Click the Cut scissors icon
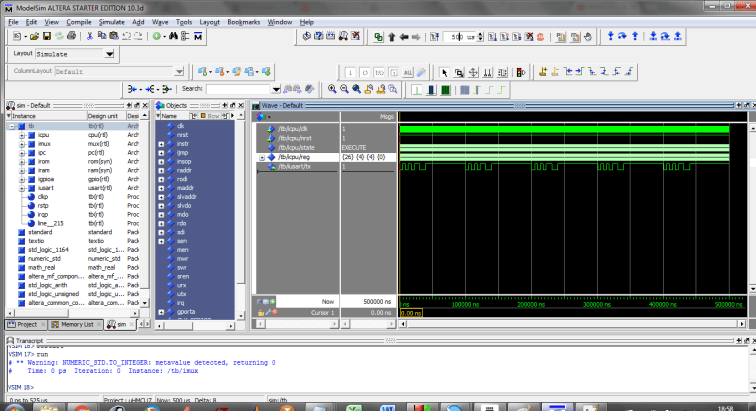This screenshot has height=411, width=756. pyautogui.click(x=90, y=37)
